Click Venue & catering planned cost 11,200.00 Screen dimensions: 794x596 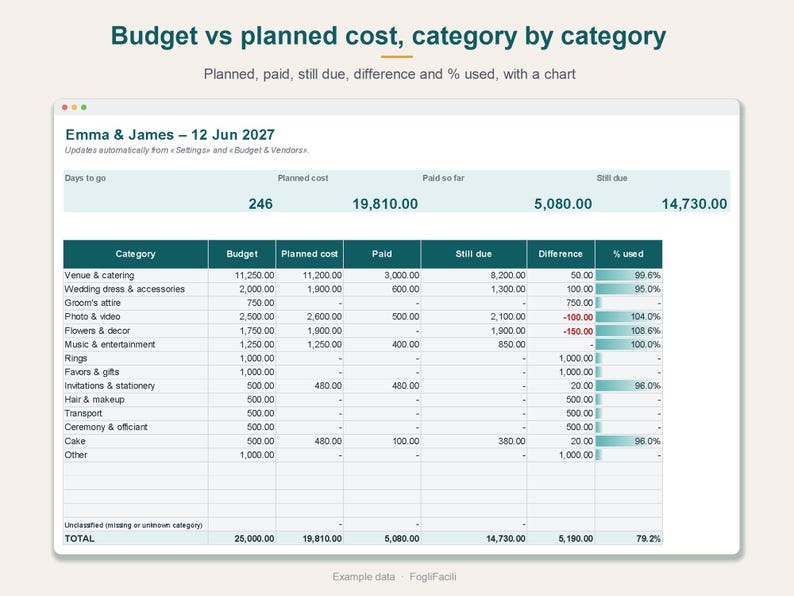pos(309,275)
